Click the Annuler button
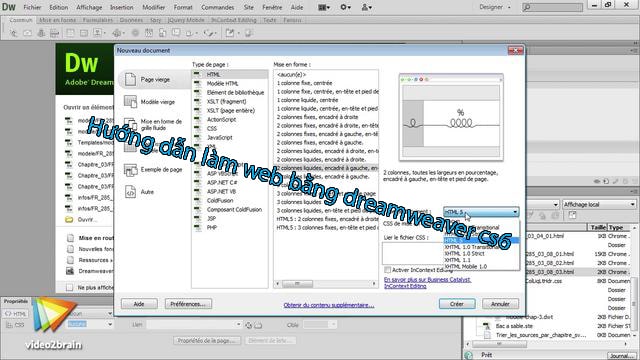This screenshot has width=640, height=360. (x=500, y=304)
